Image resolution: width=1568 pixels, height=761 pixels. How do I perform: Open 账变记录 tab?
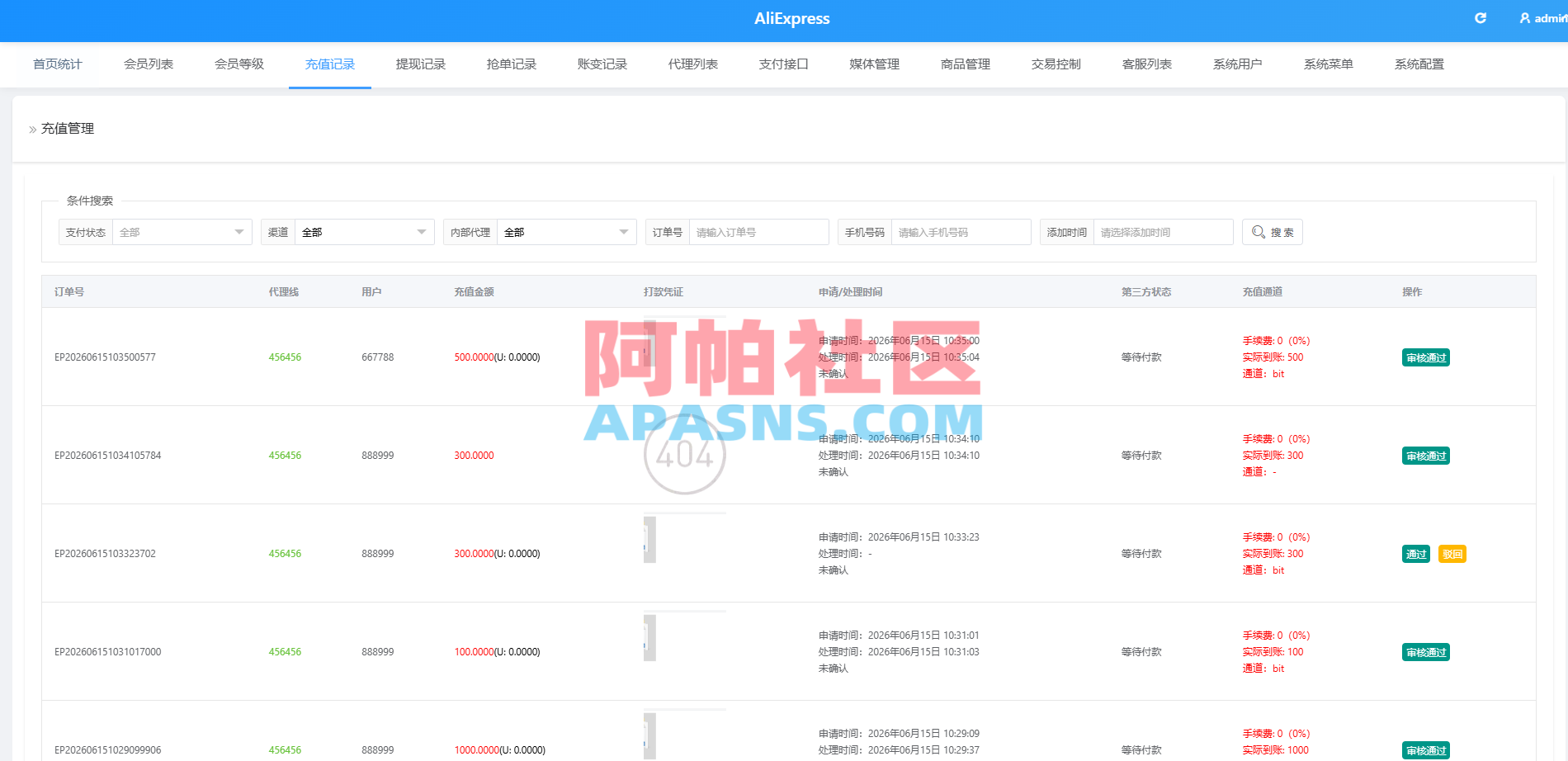[602, 64]
